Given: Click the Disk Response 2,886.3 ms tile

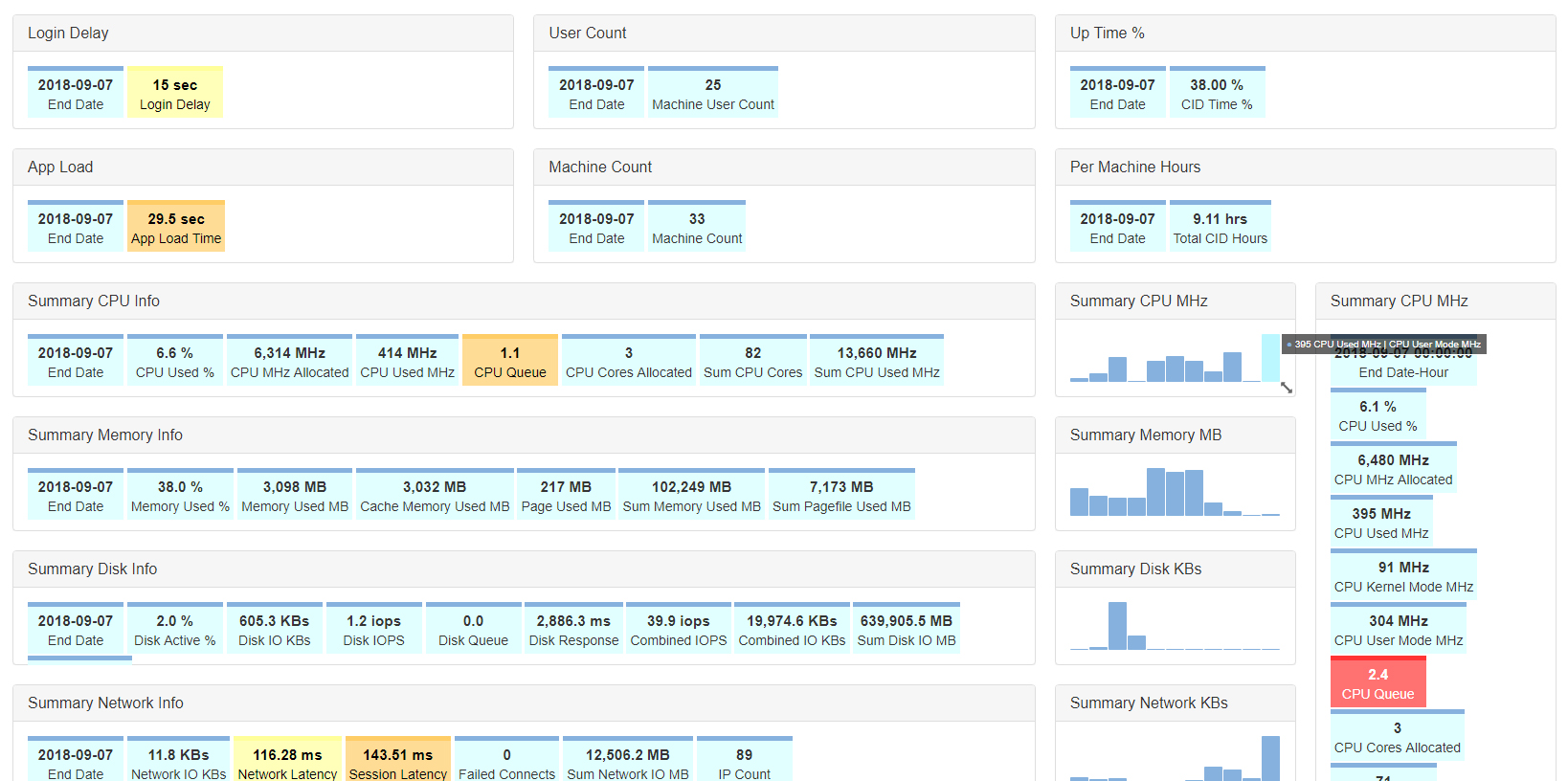Looking at the screenshot, I should pos(574,628).
